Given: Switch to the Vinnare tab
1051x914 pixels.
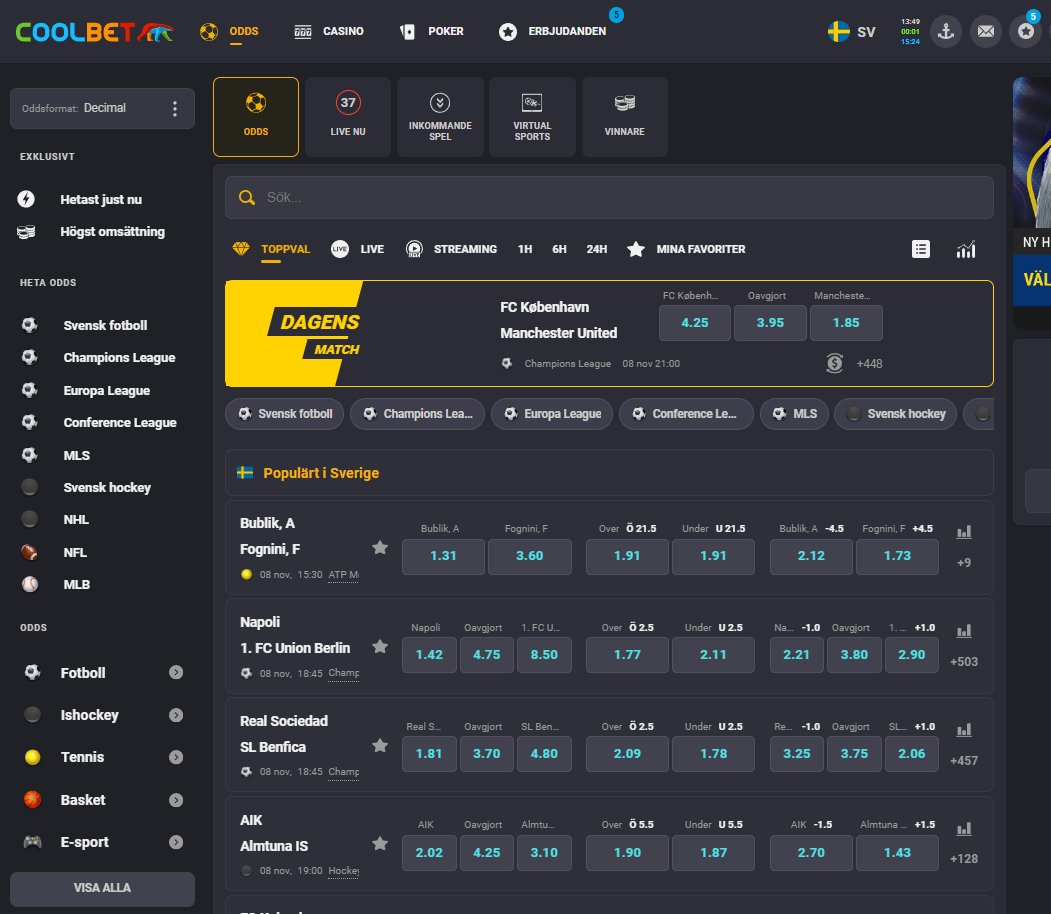Looking at the screenshot, I should point(624,117).
